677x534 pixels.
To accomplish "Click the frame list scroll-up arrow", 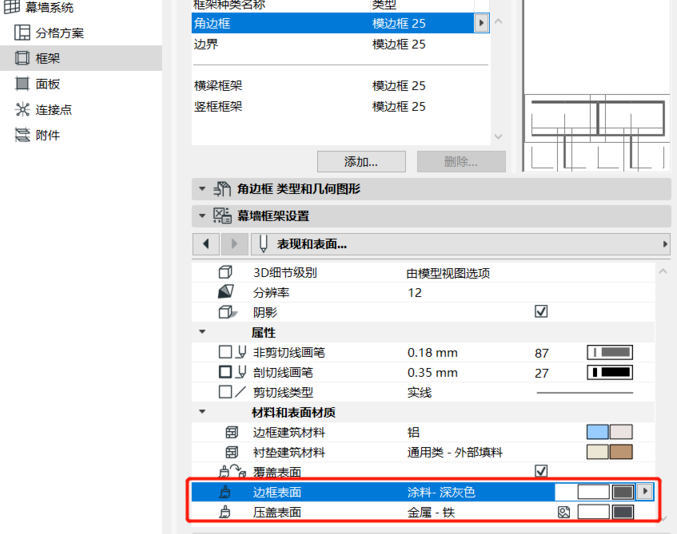I will point(498,21).
